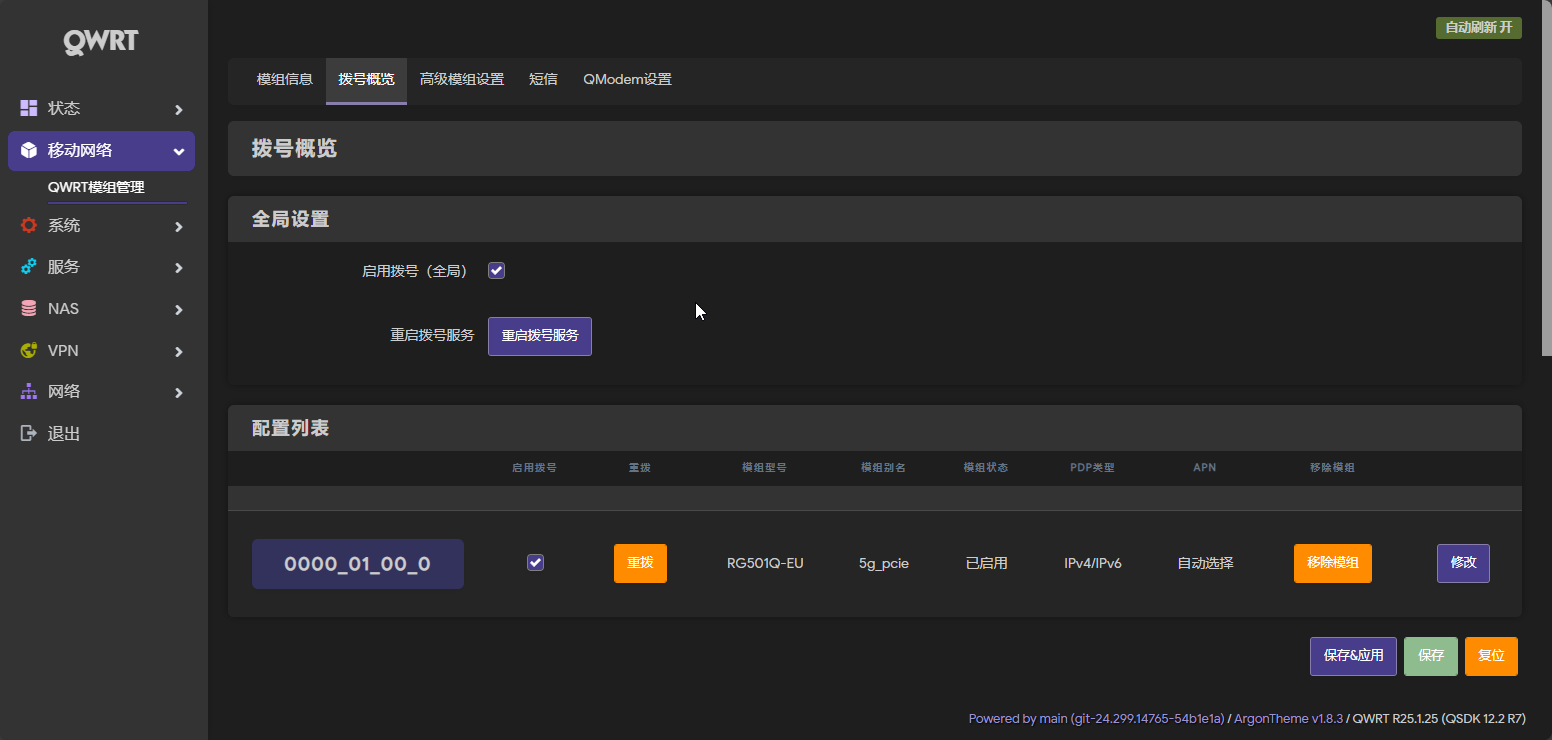Image resolution: width=1552 pixels, height=740 pixels.
Task: Click the 系统 system gear icon
Action: pyautogui.click(x=27, y=225)
